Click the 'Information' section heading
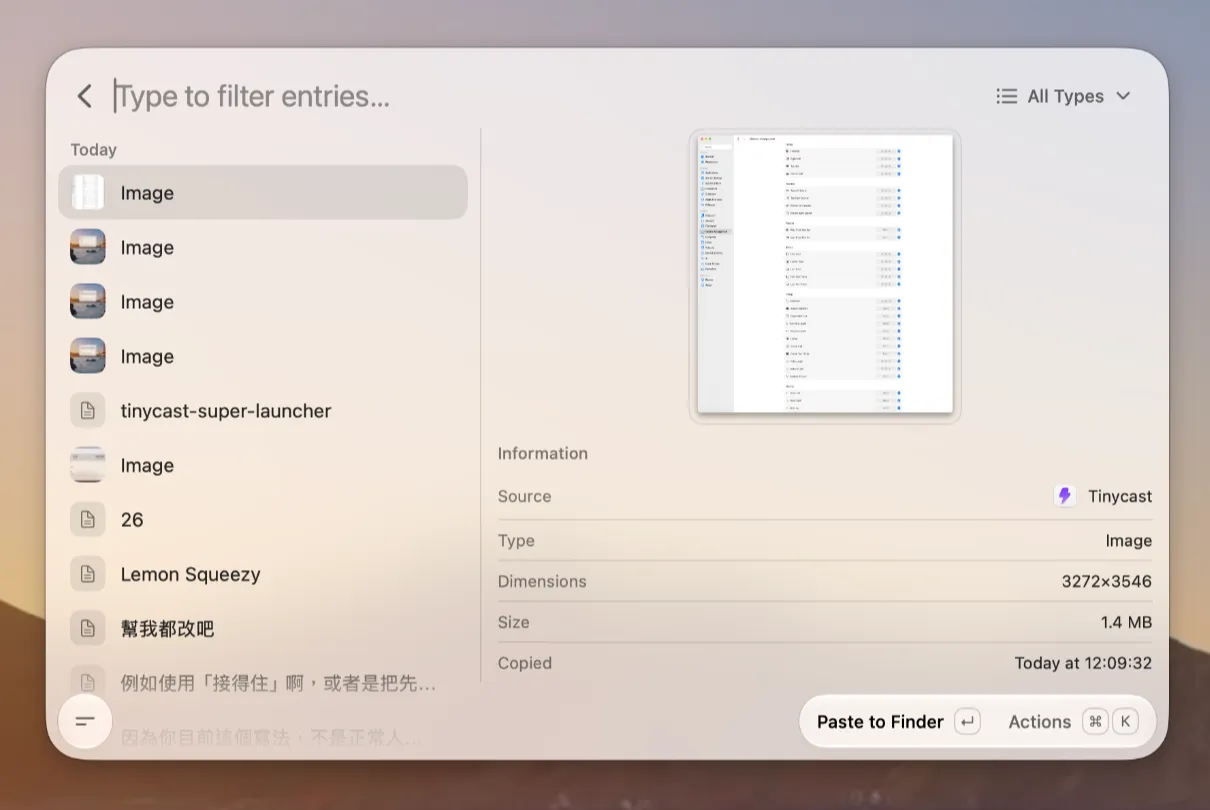 pyautogui.click(x=543, y=453)
